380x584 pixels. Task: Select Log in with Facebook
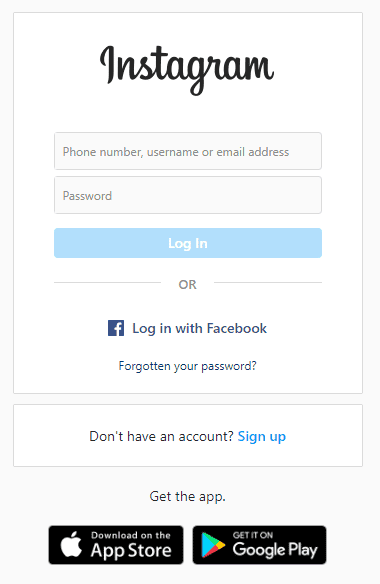(x=187, y=328)
